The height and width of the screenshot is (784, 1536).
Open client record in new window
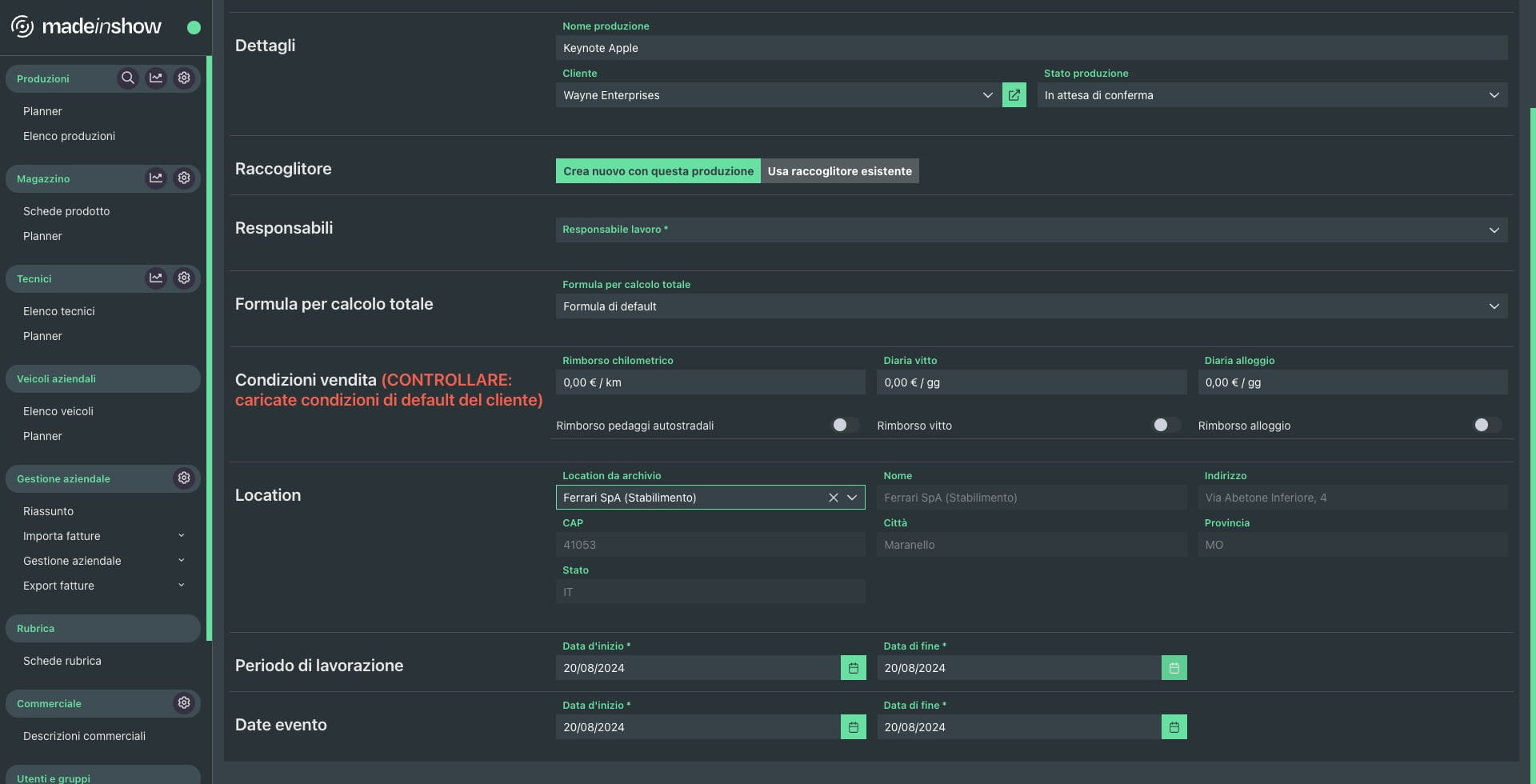pos(1014,95)
